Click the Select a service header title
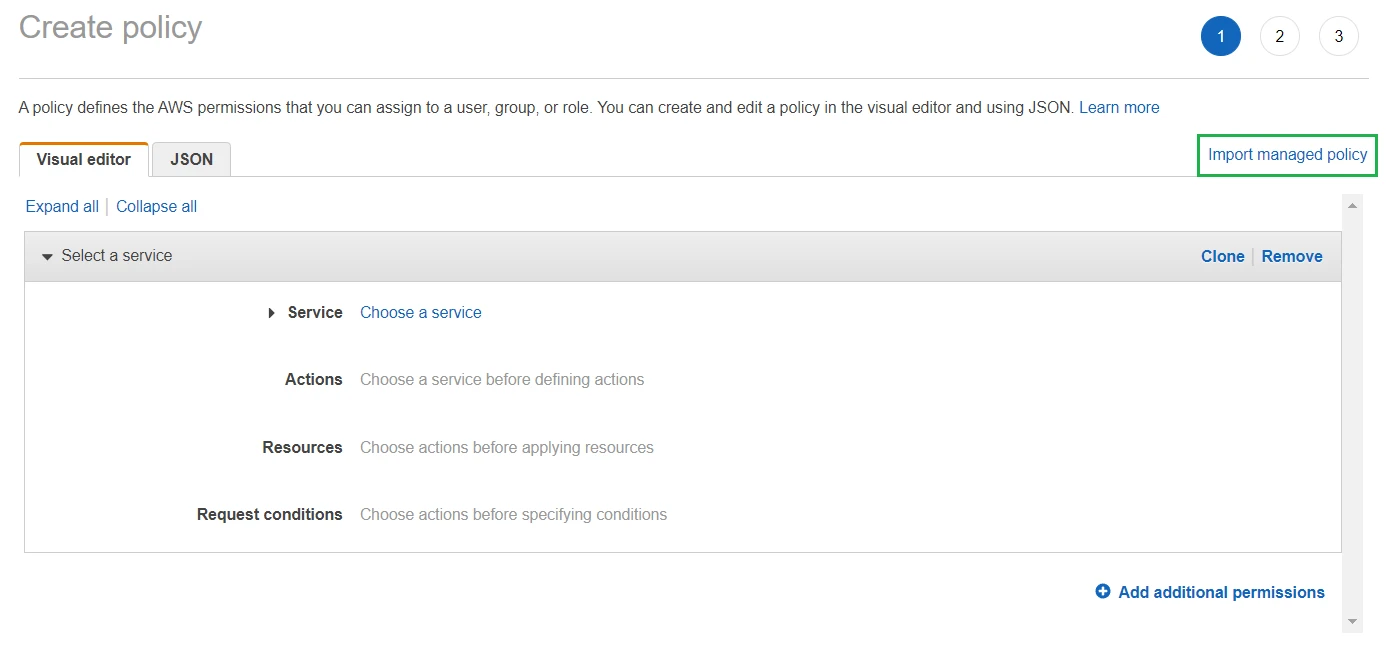 point(117,256)
